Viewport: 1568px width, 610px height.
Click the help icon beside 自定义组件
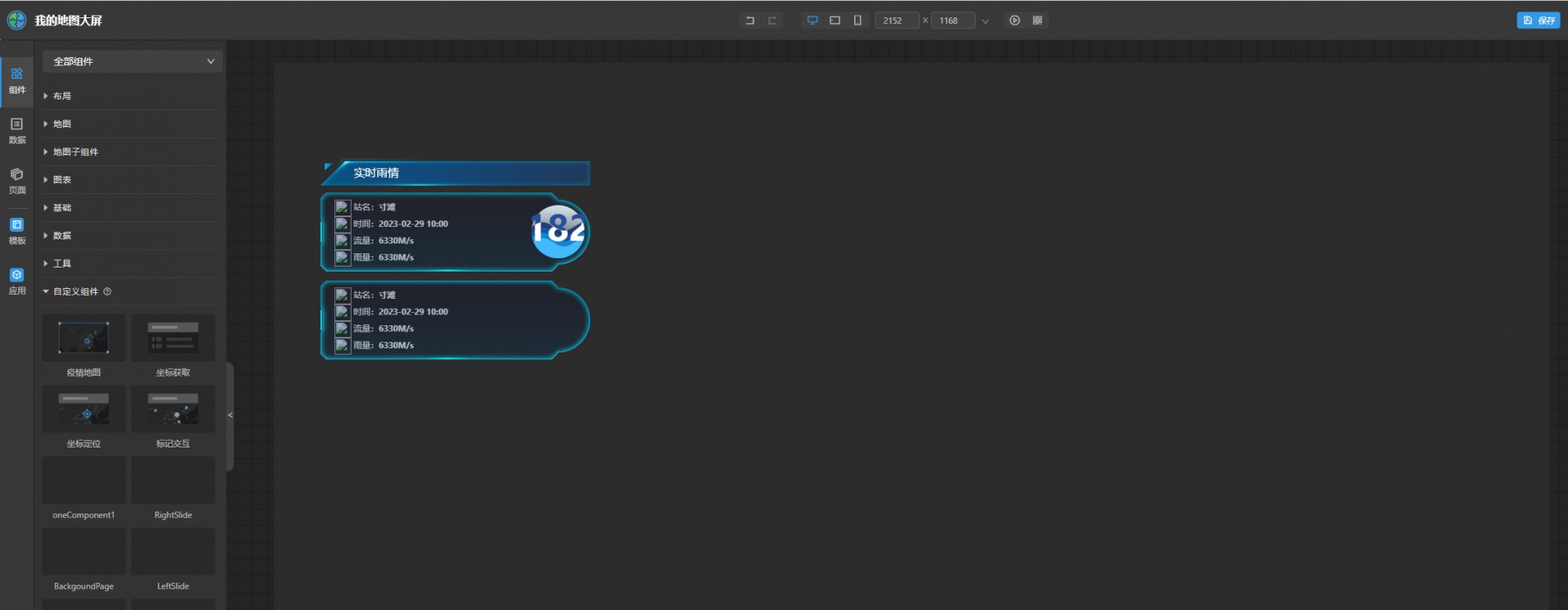click(x=107, y=291)
